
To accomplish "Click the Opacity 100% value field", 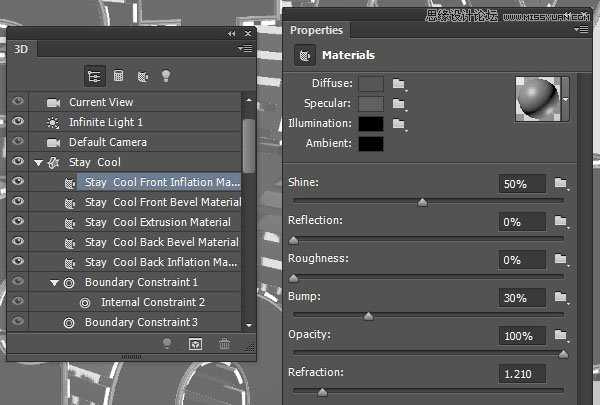I will [522, 336].
